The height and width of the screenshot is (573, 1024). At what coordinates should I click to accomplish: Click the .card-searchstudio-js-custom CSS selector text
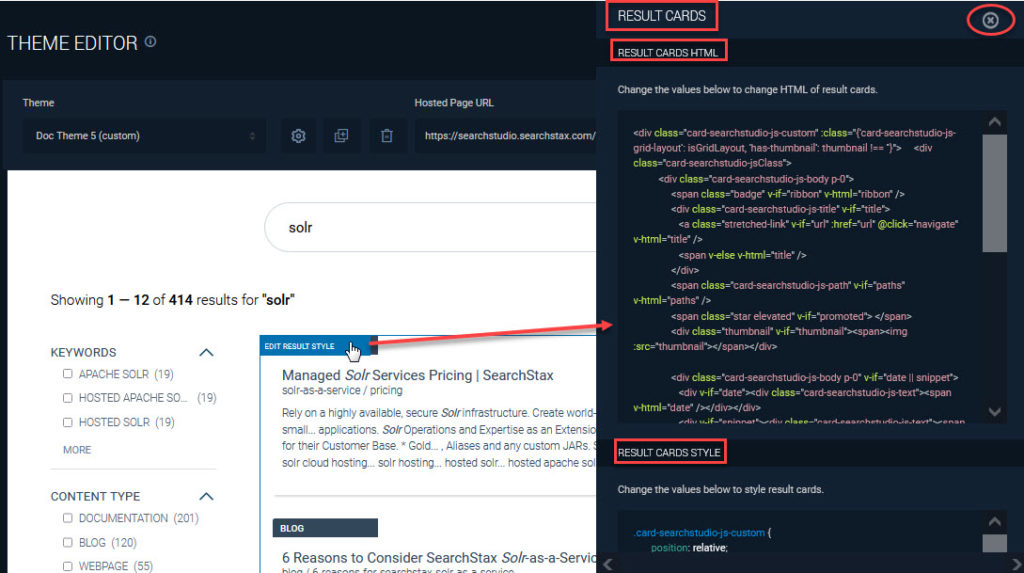pos(699,532)
